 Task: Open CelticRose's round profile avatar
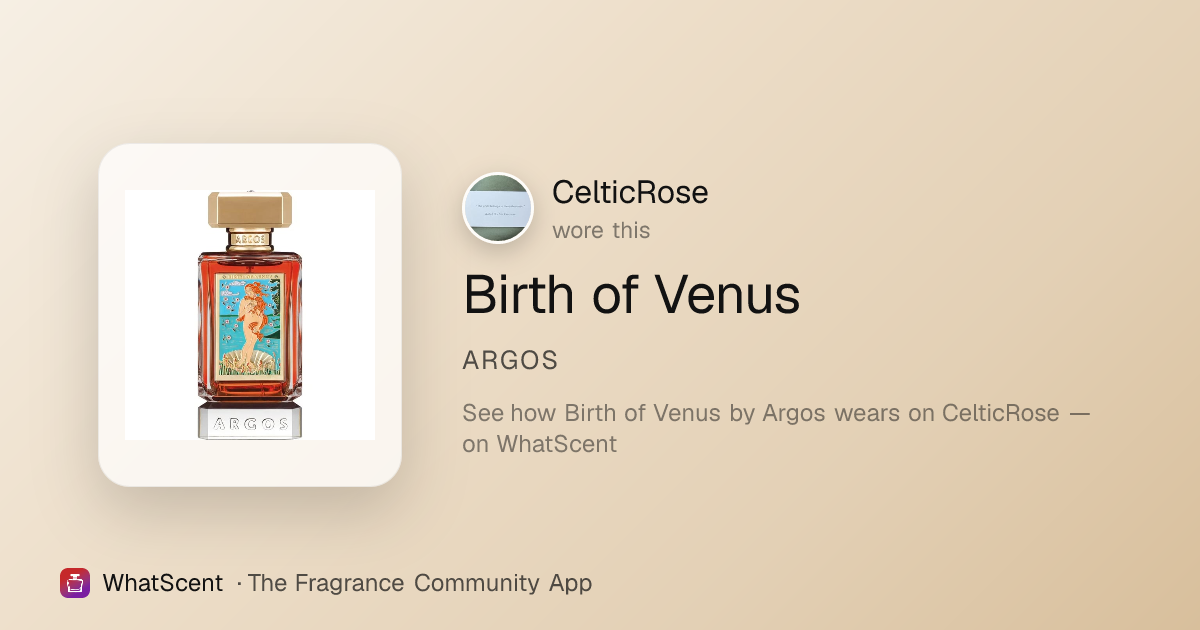[x=498, y=208]
